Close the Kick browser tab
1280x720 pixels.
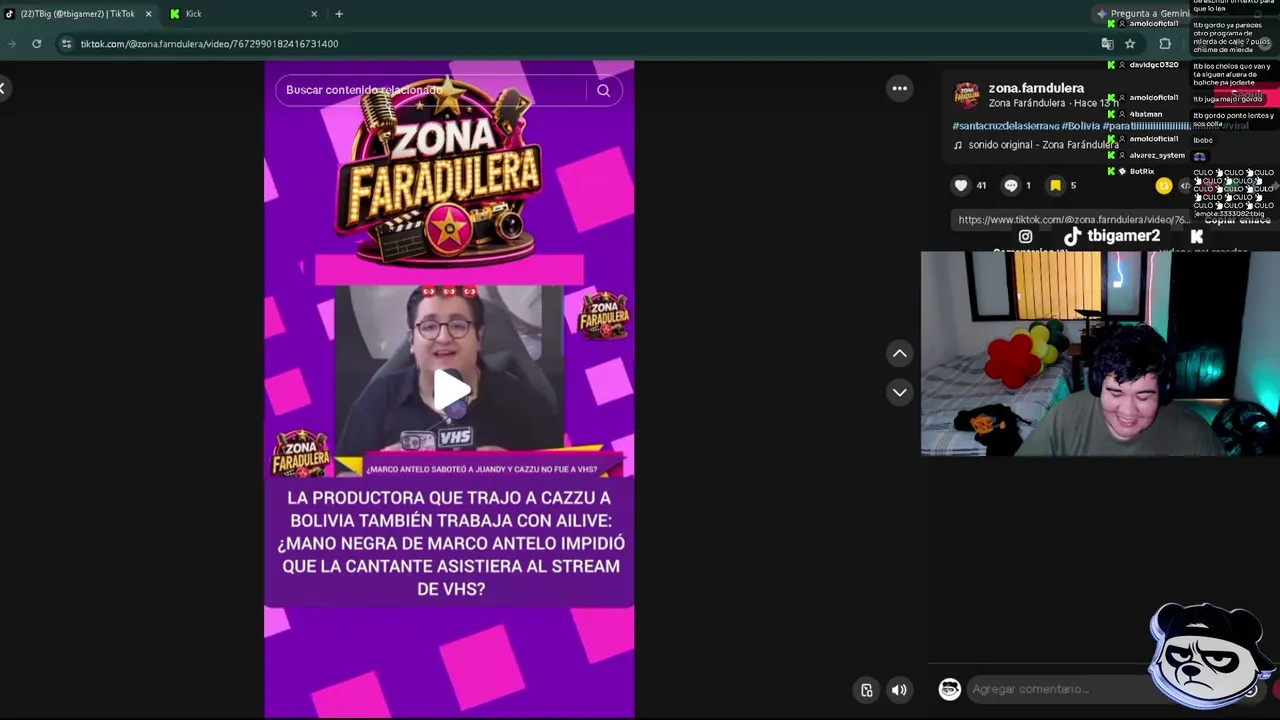314,14
